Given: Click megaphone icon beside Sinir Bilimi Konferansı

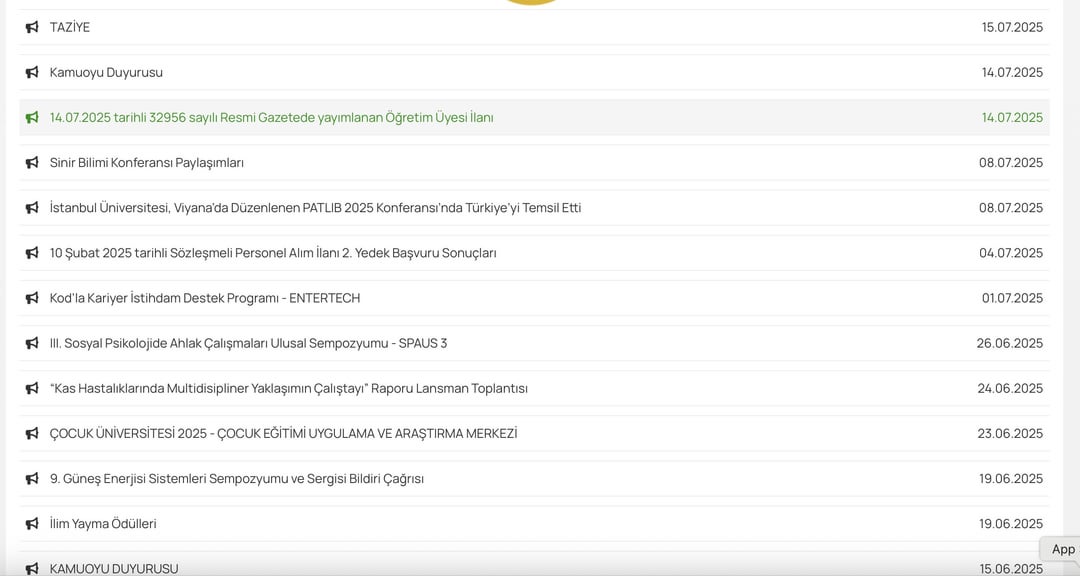Looking at the screenshot, I should tap(32, 163).
